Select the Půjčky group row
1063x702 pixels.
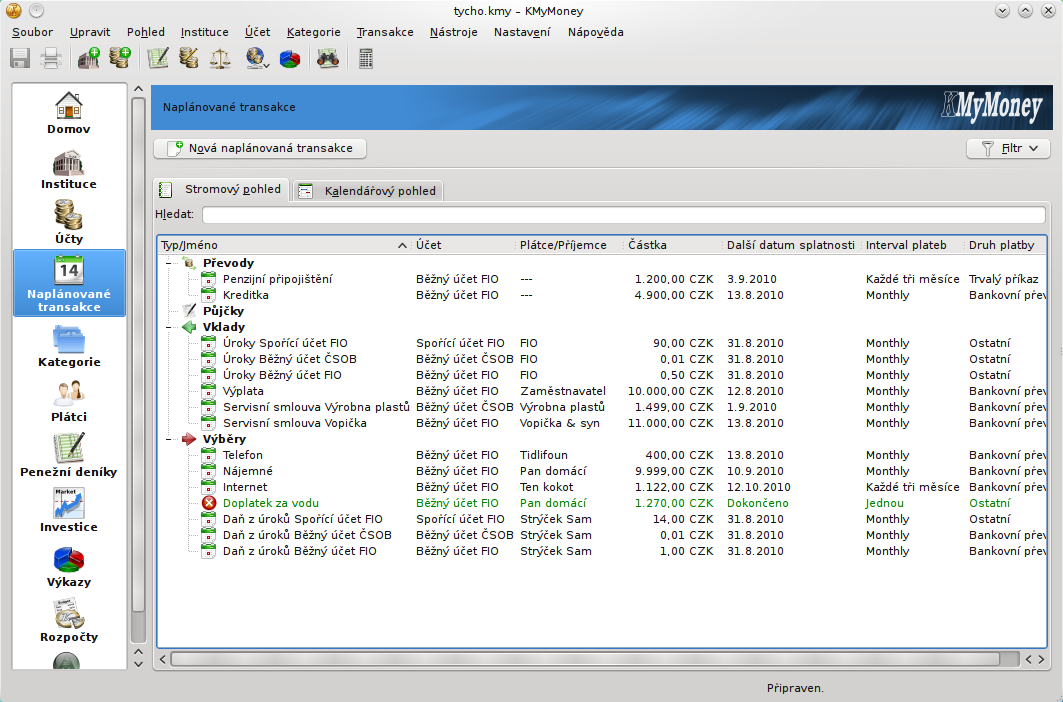pos(602,311)
